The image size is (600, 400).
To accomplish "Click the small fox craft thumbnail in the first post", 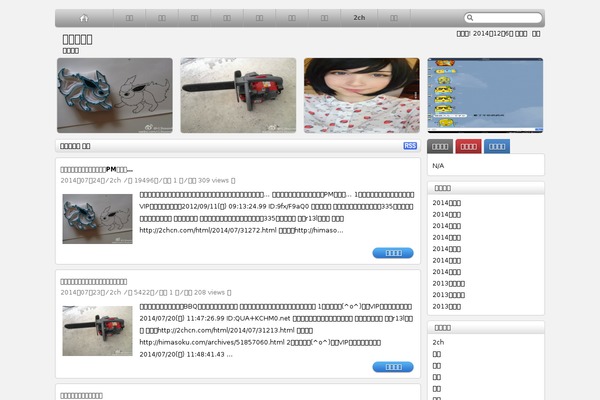I will point(98,219).
